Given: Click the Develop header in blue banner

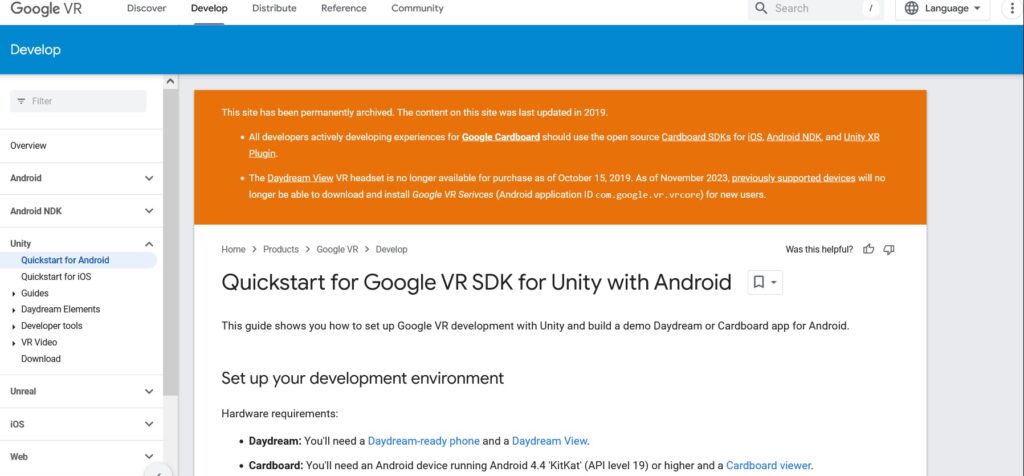Looking at the screenshot, I should tap(35, 50).
